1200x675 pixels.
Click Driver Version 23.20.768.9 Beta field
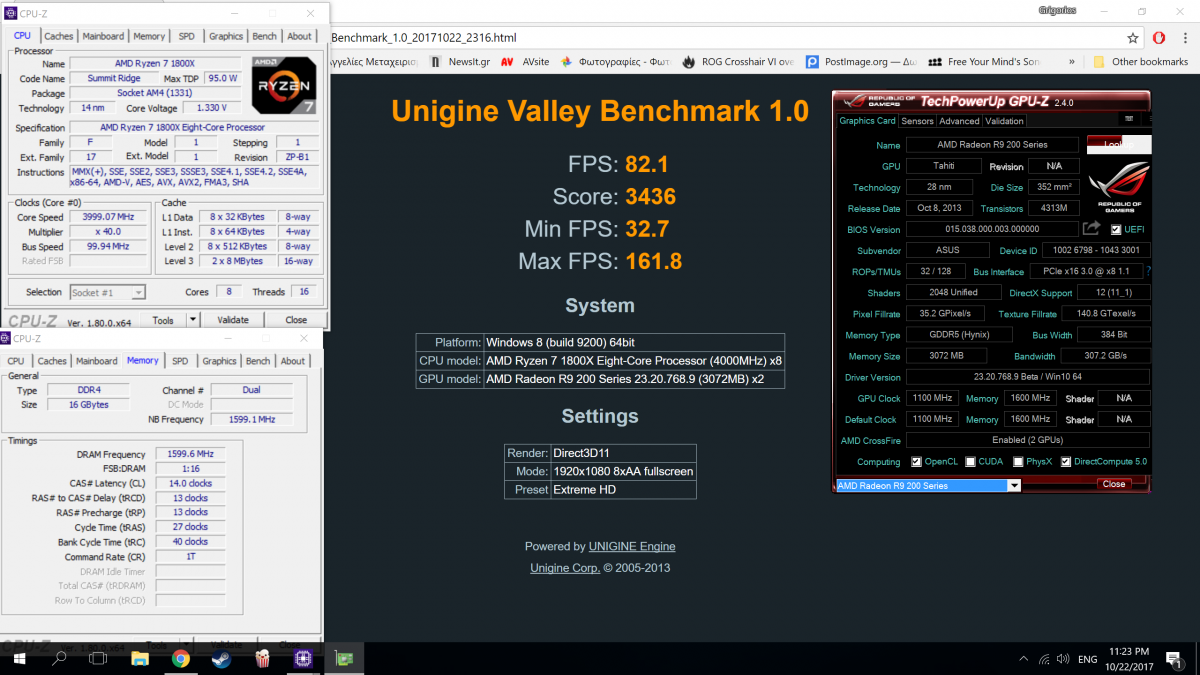coord(1027,377)
